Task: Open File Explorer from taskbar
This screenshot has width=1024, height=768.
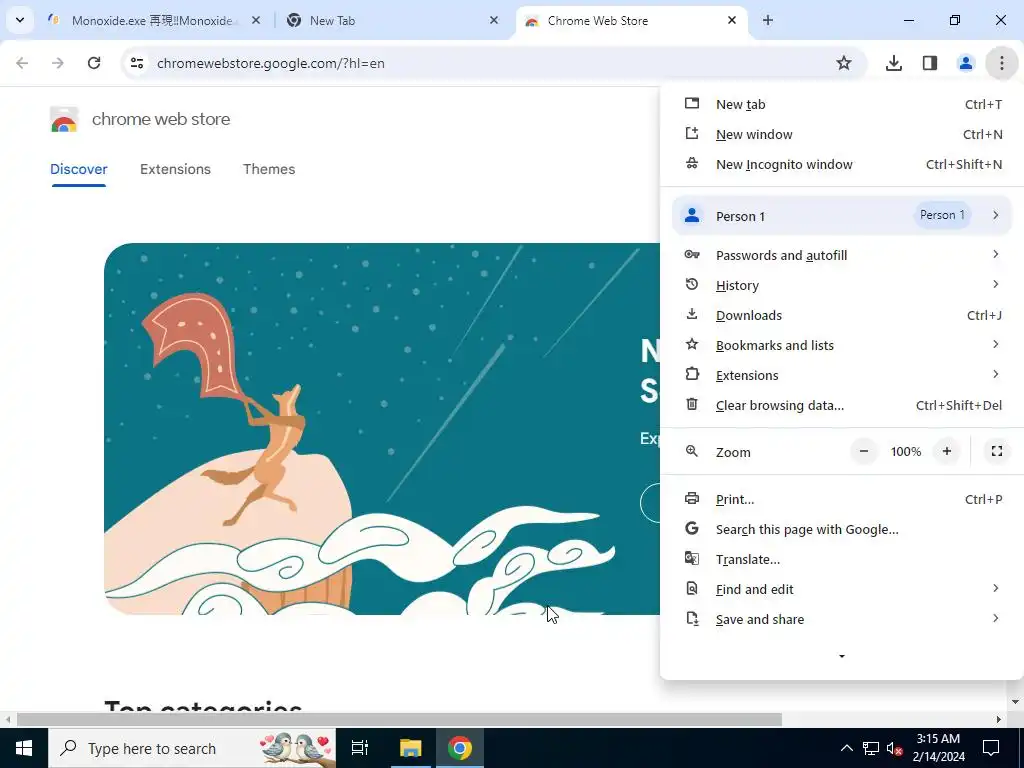Action: 411,748
